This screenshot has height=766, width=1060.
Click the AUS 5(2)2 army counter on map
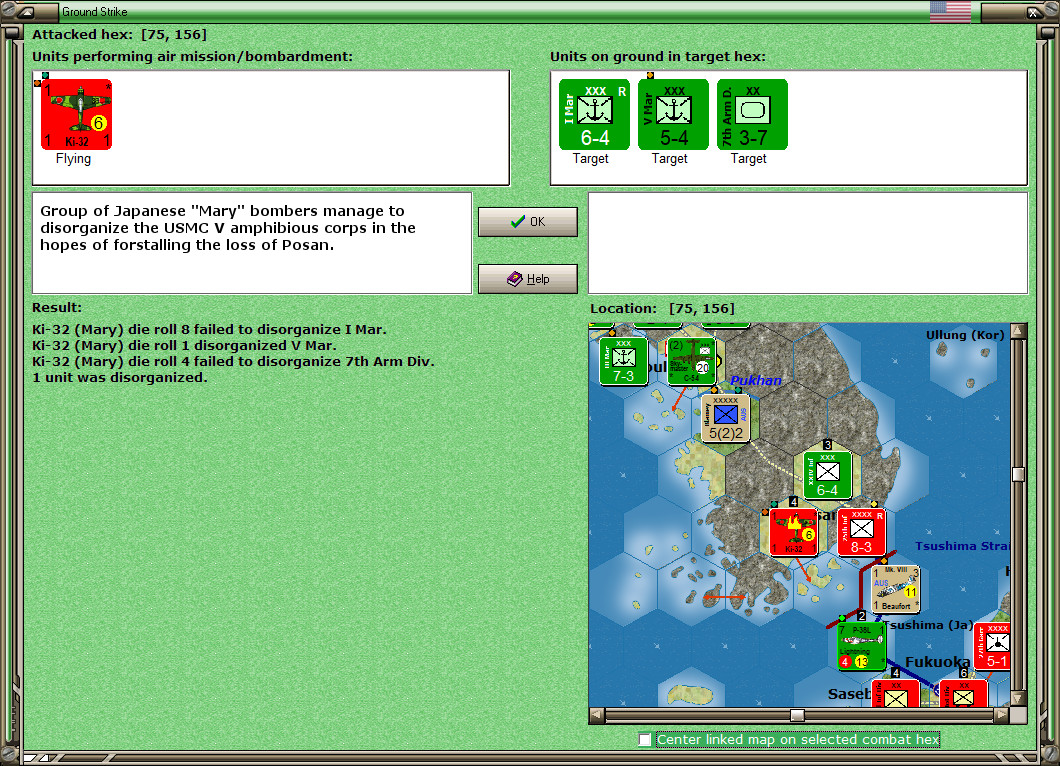pos(725,418)
